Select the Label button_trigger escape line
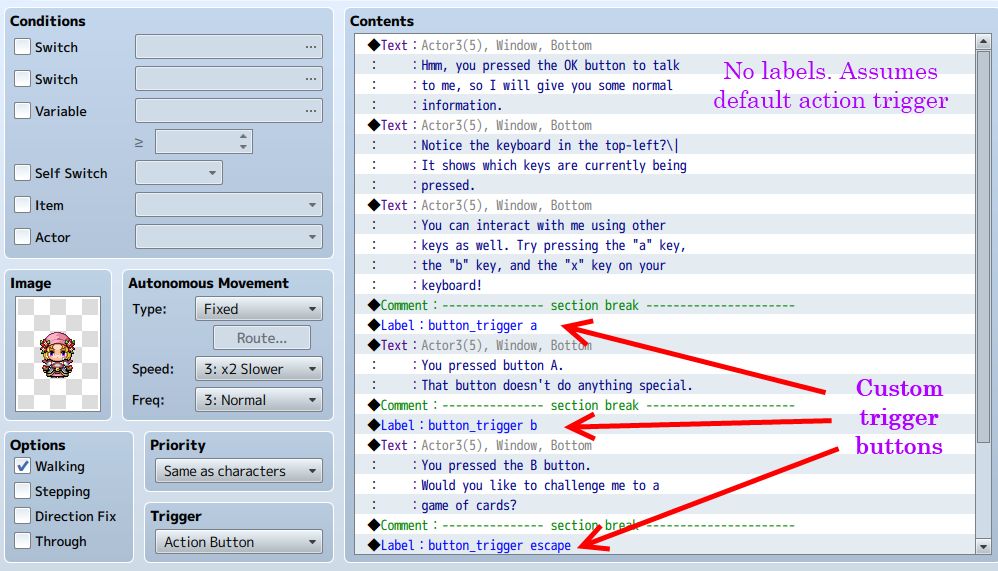The width and height of the screenshot is (998, 571). 664,545
